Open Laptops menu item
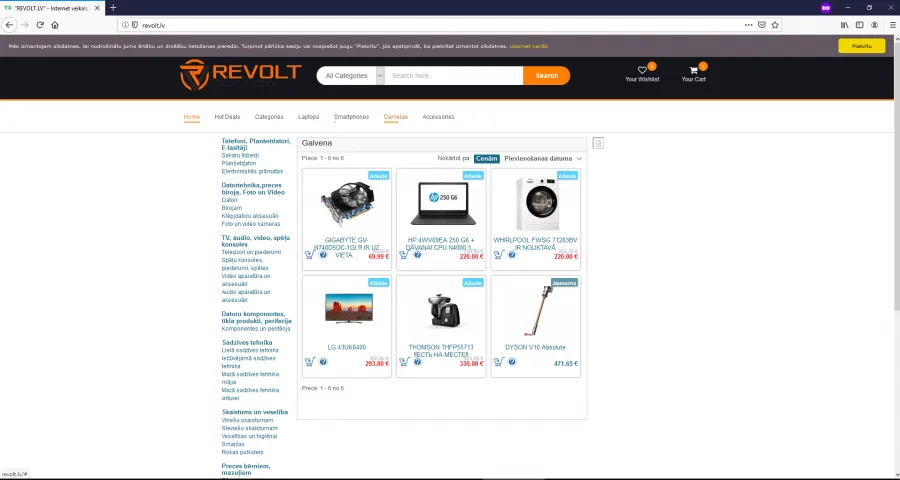The image size is (900, 480). click(308, 117)
